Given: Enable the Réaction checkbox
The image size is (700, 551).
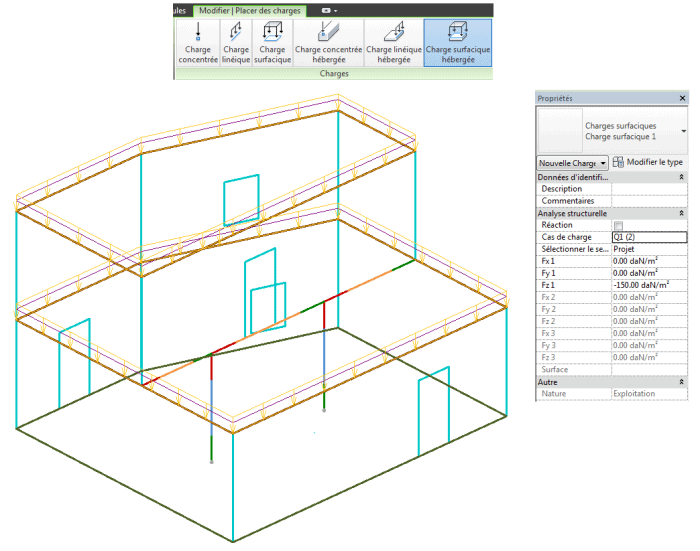Looking at the screenshot, I should pyautogui.click(x=618, y=225).
